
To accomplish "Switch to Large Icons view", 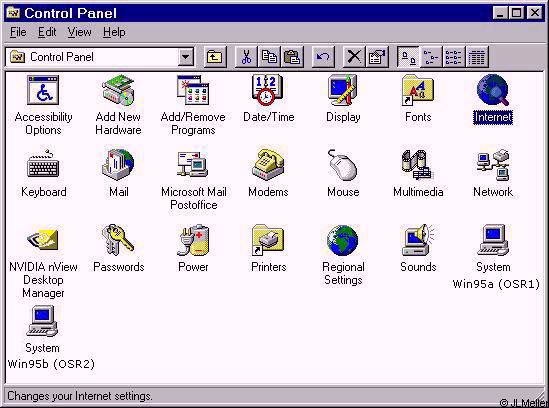I will (x=408, y=57).
